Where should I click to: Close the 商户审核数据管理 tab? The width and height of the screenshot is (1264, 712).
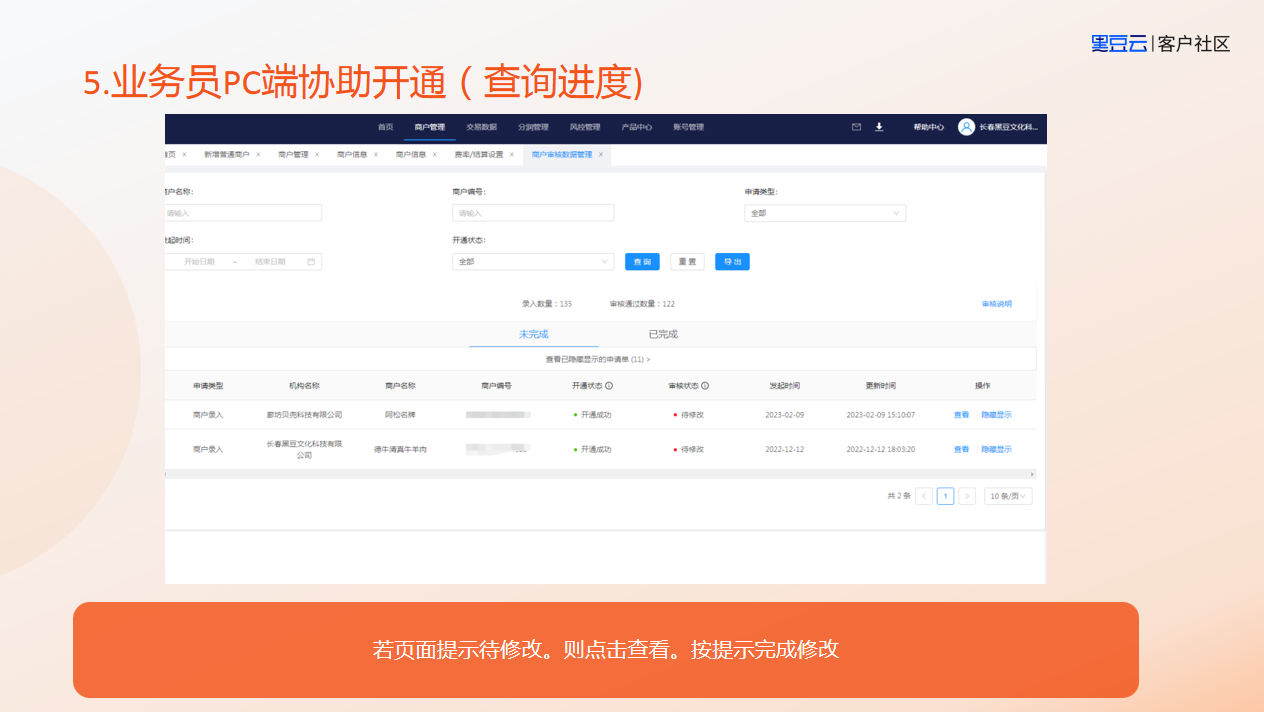click(601, 155)
